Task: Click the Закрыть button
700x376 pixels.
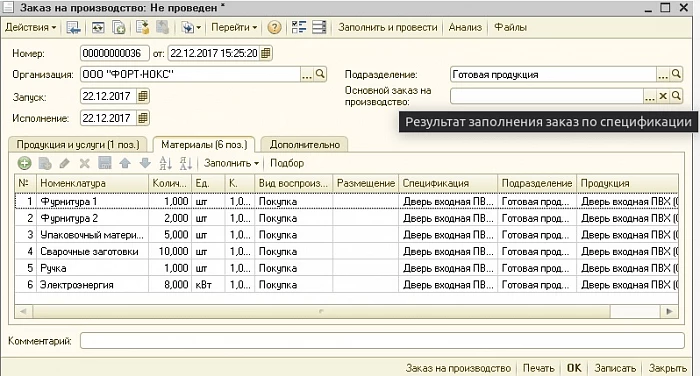Action: [667, 368]
